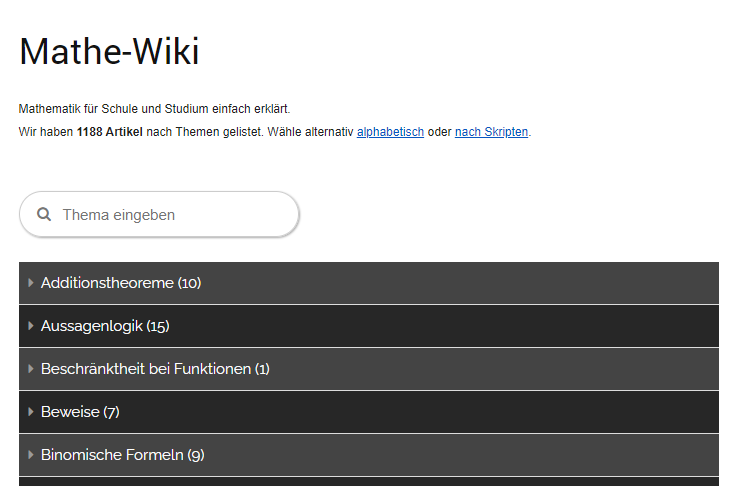Select the 'Additionstheoreme (10)' heading text
The image size is (734, 486).
tap(121, 283)
